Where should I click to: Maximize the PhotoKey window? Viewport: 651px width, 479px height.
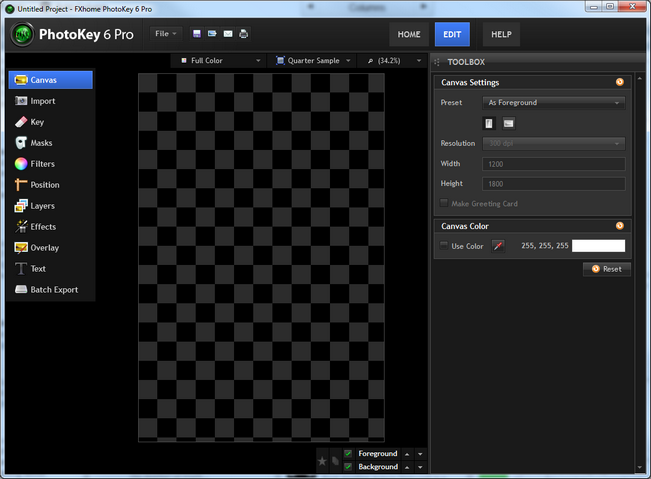[610, 7]
